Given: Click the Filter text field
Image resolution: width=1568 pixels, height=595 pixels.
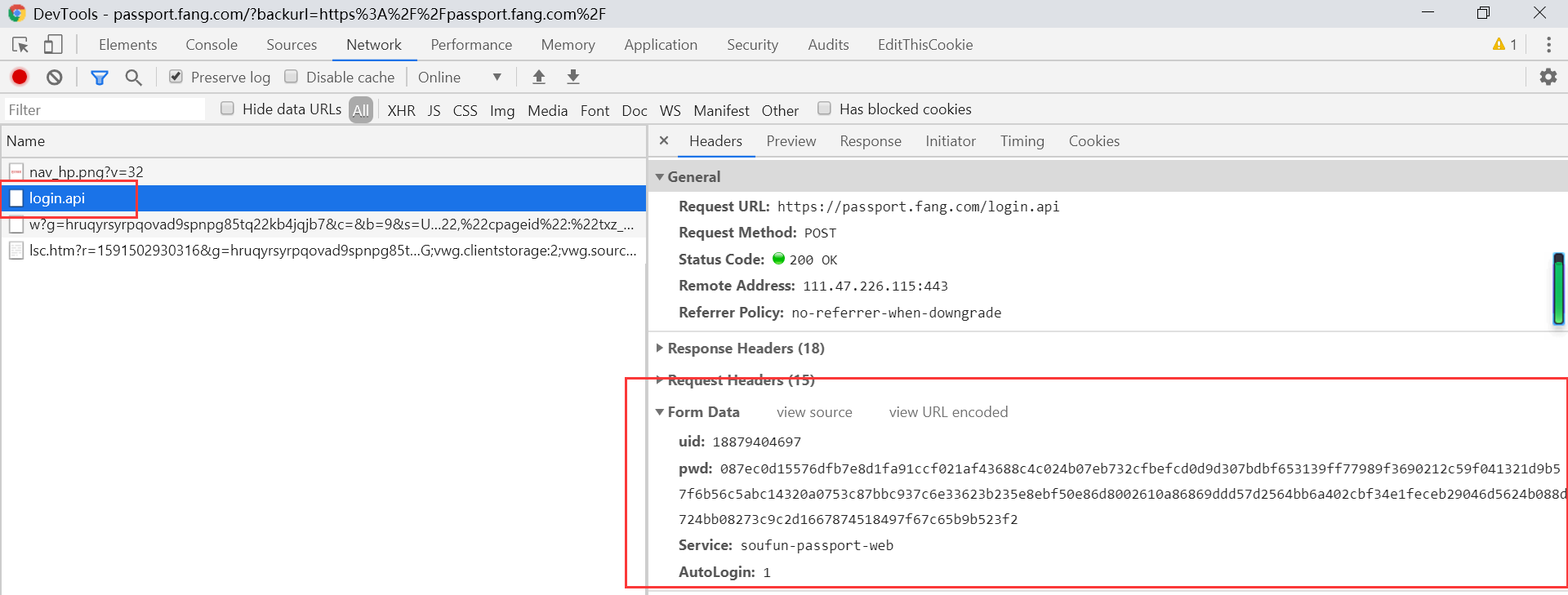Looking at the screenshot, I should [105, 109].
